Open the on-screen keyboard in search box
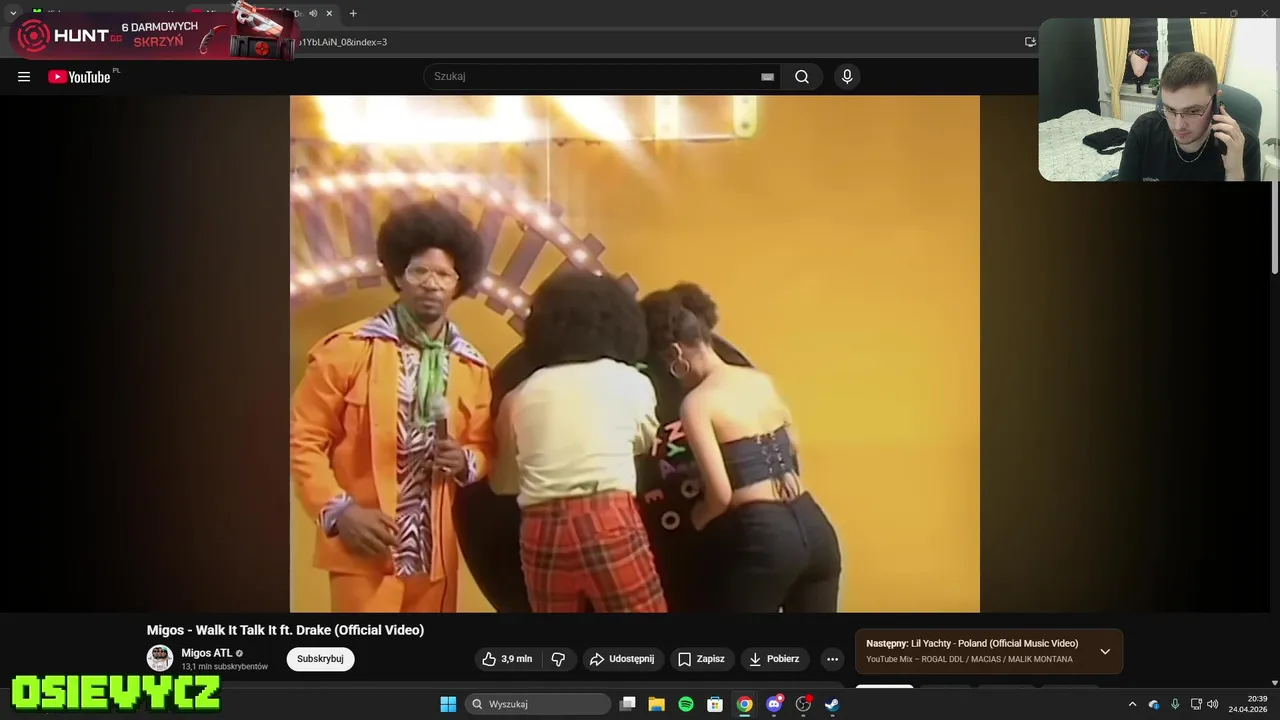 point(767,77)
